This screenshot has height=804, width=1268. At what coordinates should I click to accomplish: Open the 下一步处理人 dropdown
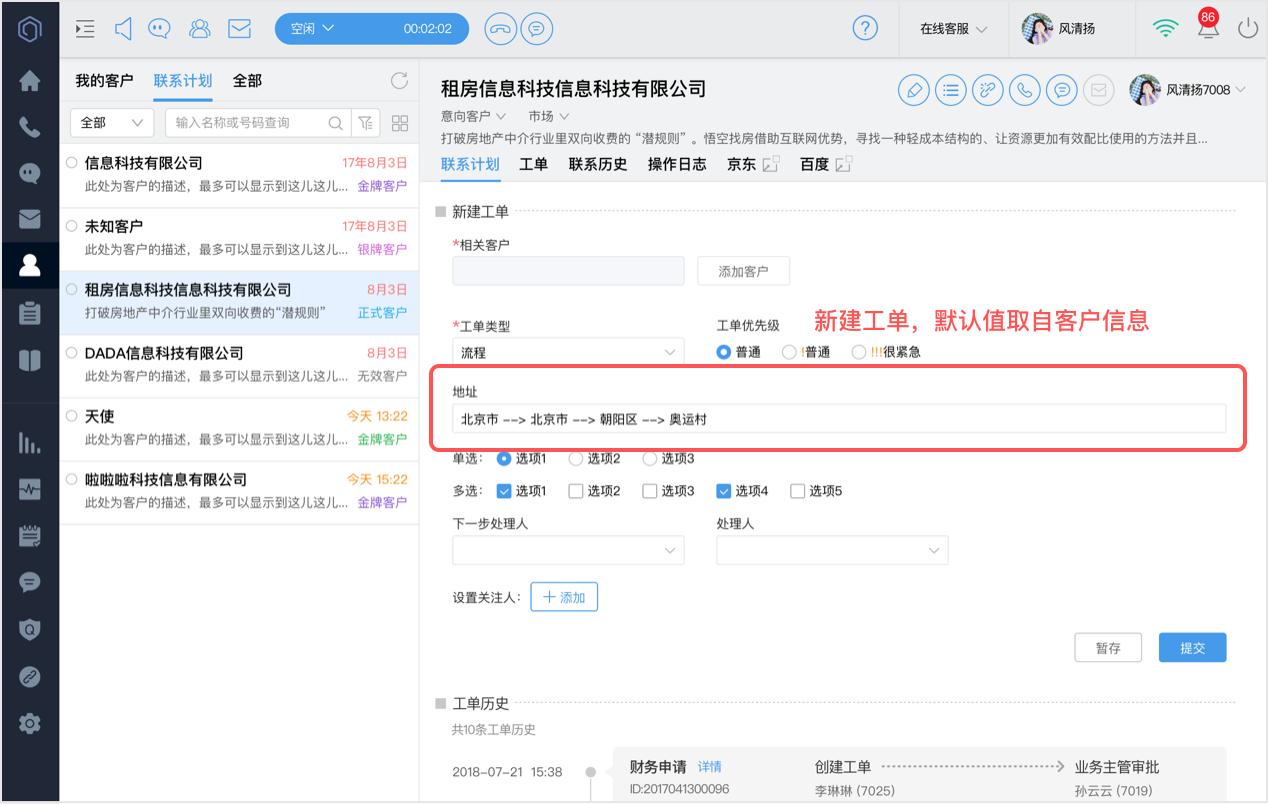(x=568, y=550)
